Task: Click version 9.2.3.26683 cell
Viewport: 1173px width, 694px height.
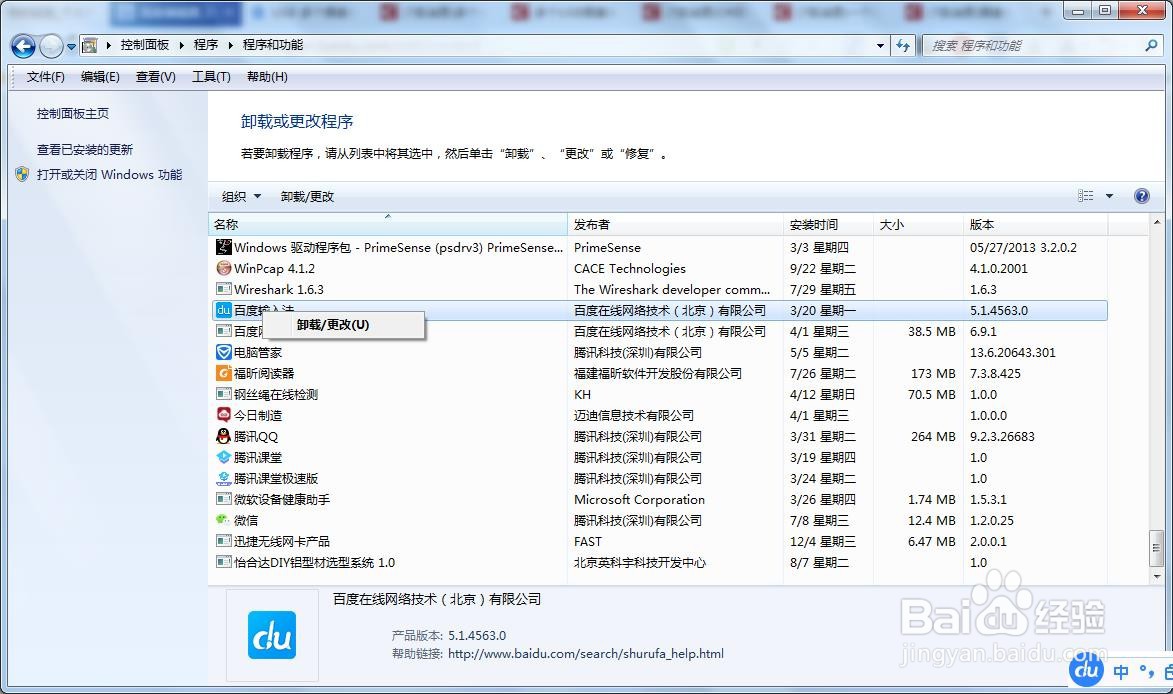Action: tap(1002, 436)
